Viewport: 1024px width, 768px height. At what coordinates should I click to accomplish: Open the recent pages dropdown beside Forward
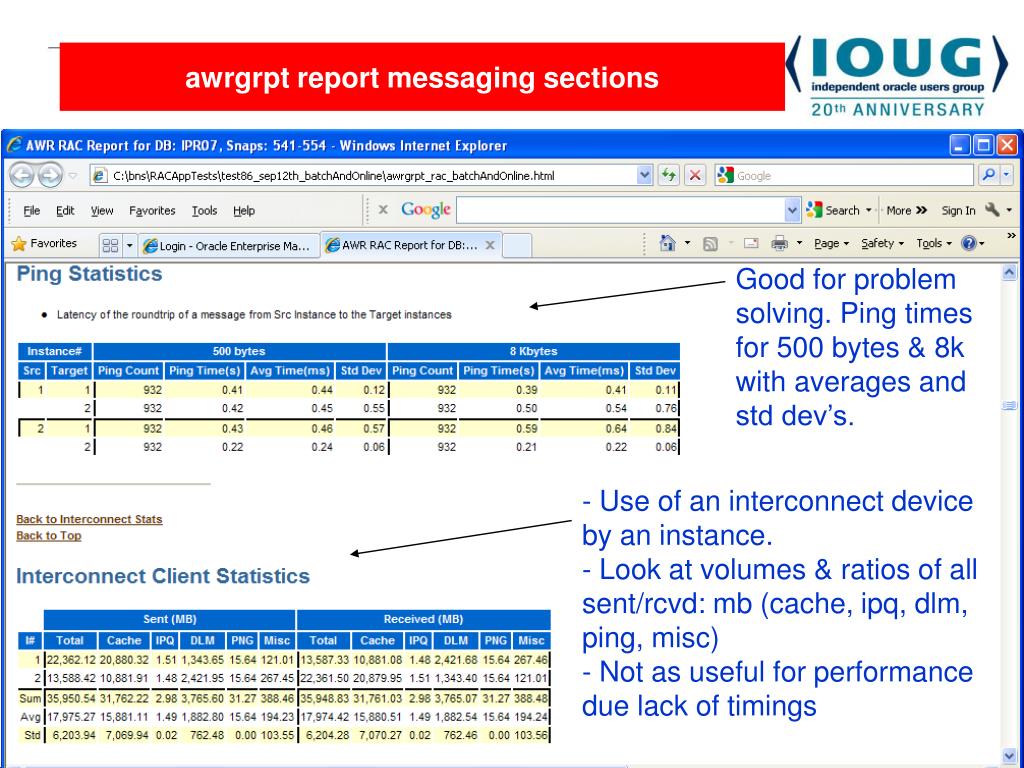tap(73, 175)
